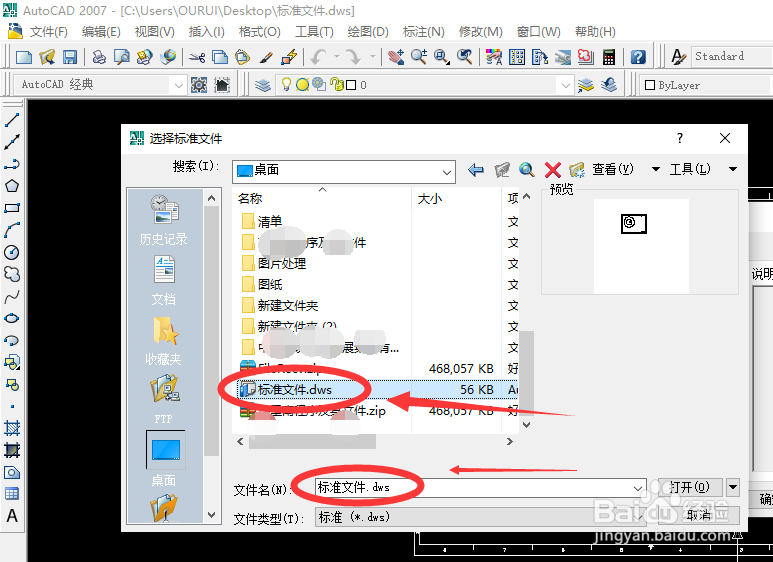This screenshot has height=562, width=773.
Task: Click the Open file toolbar icon
Action: tap(47, 57)
